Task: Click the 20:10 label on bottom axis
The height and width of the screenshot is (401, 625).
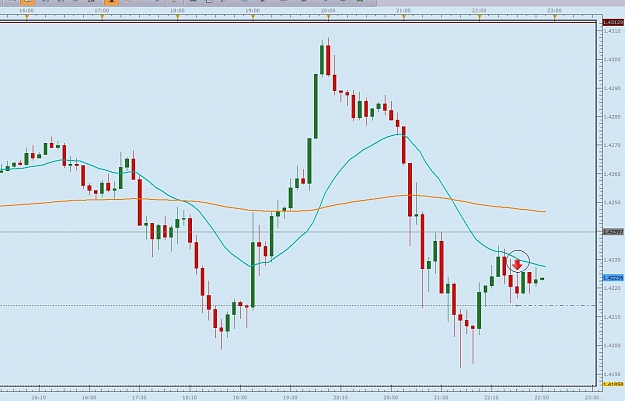Action: click(x=340, y=397)
